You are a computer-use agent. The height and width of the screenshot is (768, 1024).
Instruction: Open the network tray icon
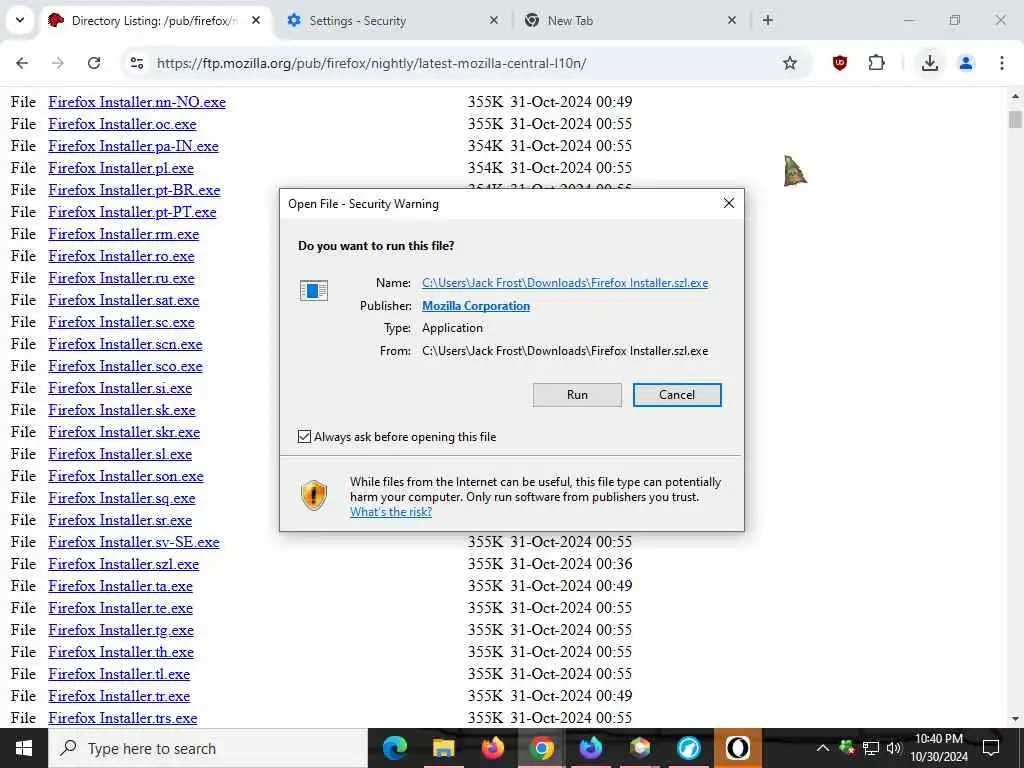871,748
